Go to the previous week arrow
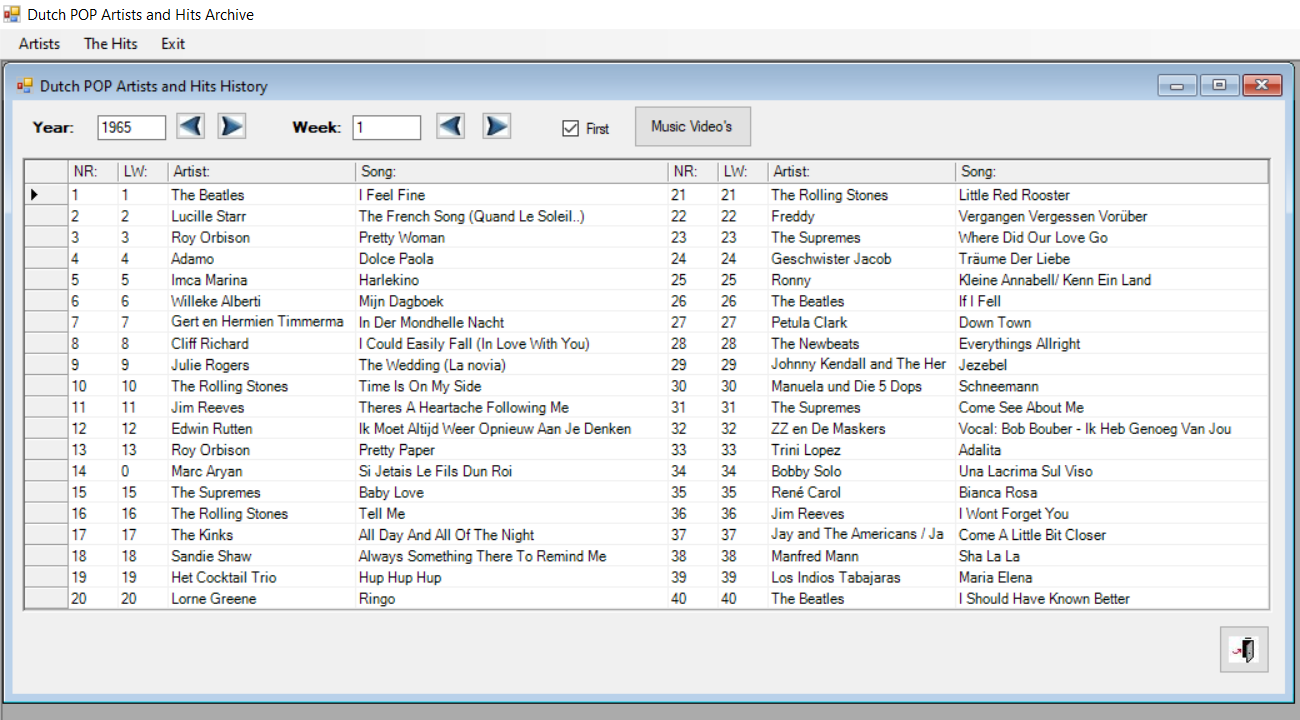This screenshot has height=720, width=1300. (451, 126)
